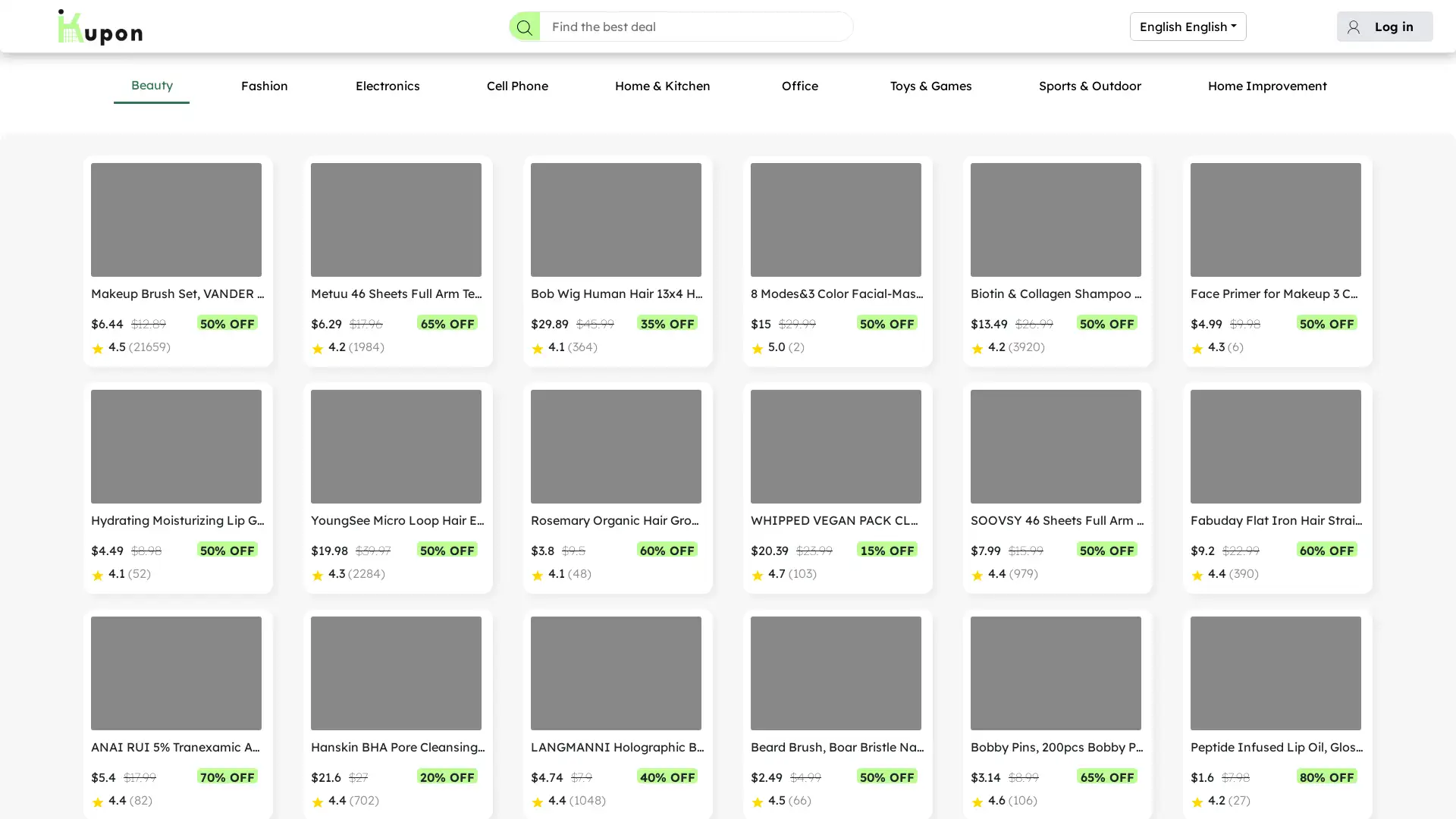Open the Home Improvement category
The height and width of the screenshot is (819, 1456).
1267,86
